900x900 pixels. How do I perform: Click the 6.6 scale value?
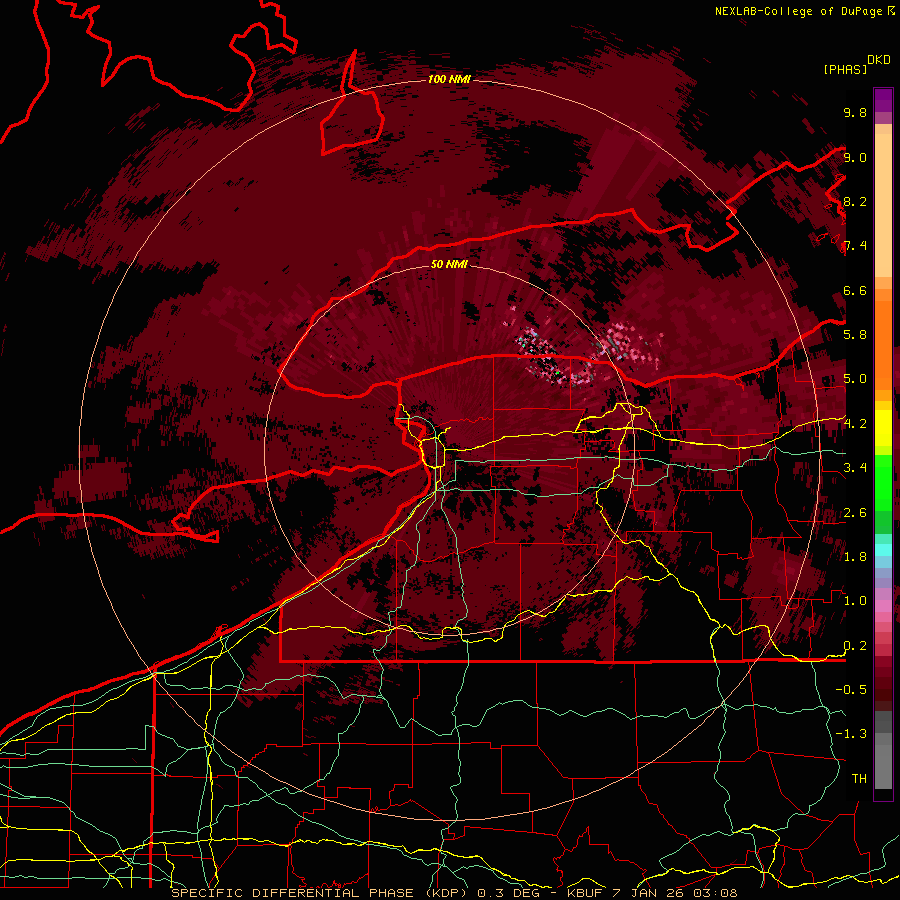point(855,290)
